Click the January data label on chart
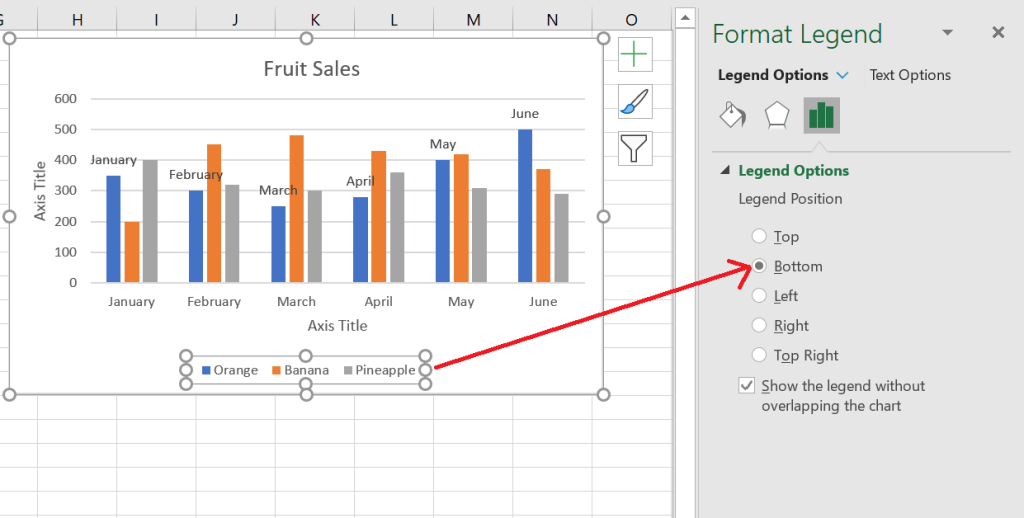This screenshot has height=518, width=1024. pyautogui.click(x=114, y=159)
